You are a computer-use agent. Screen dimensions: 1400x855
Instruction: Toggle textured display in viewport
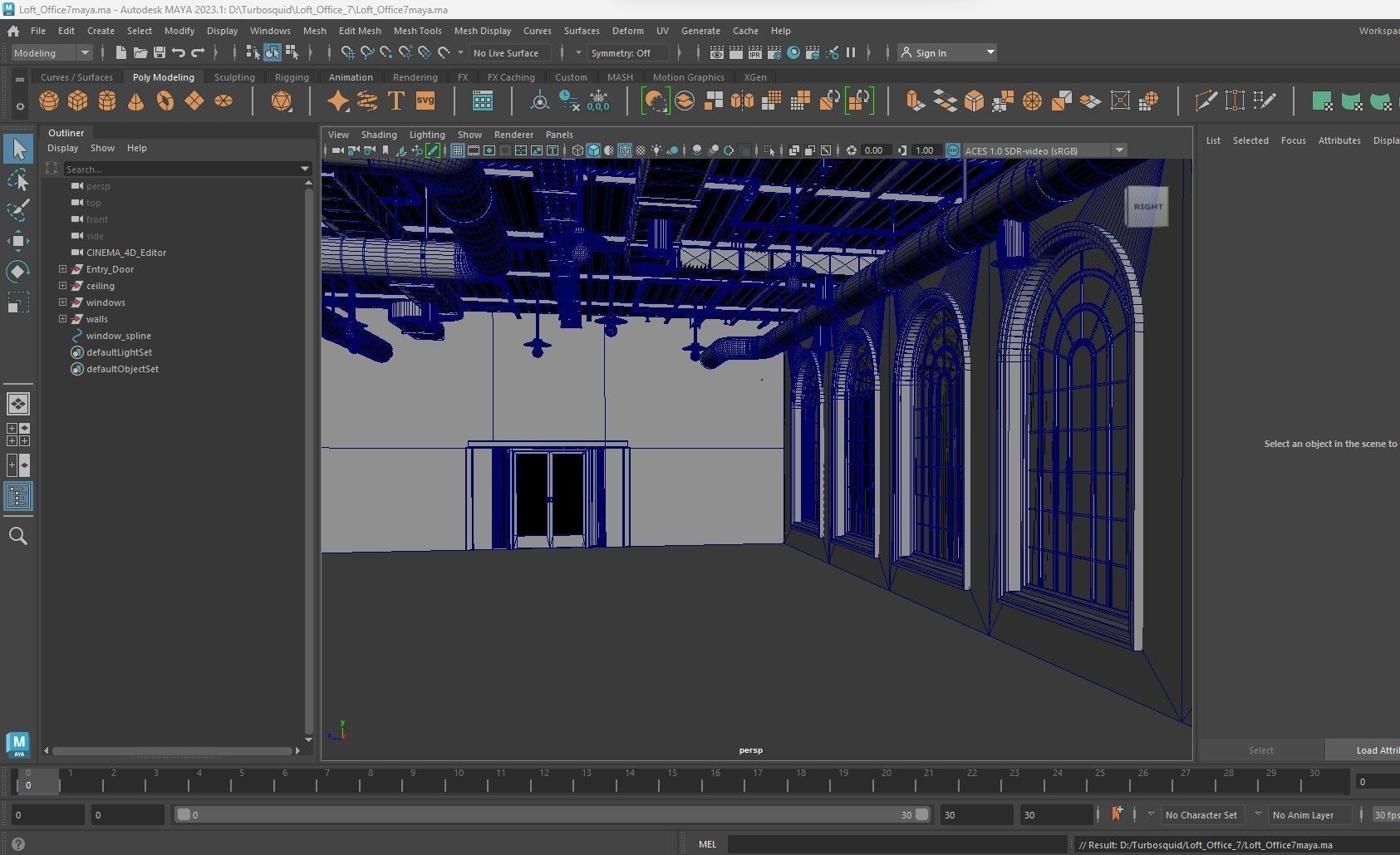tap(641, 150)
